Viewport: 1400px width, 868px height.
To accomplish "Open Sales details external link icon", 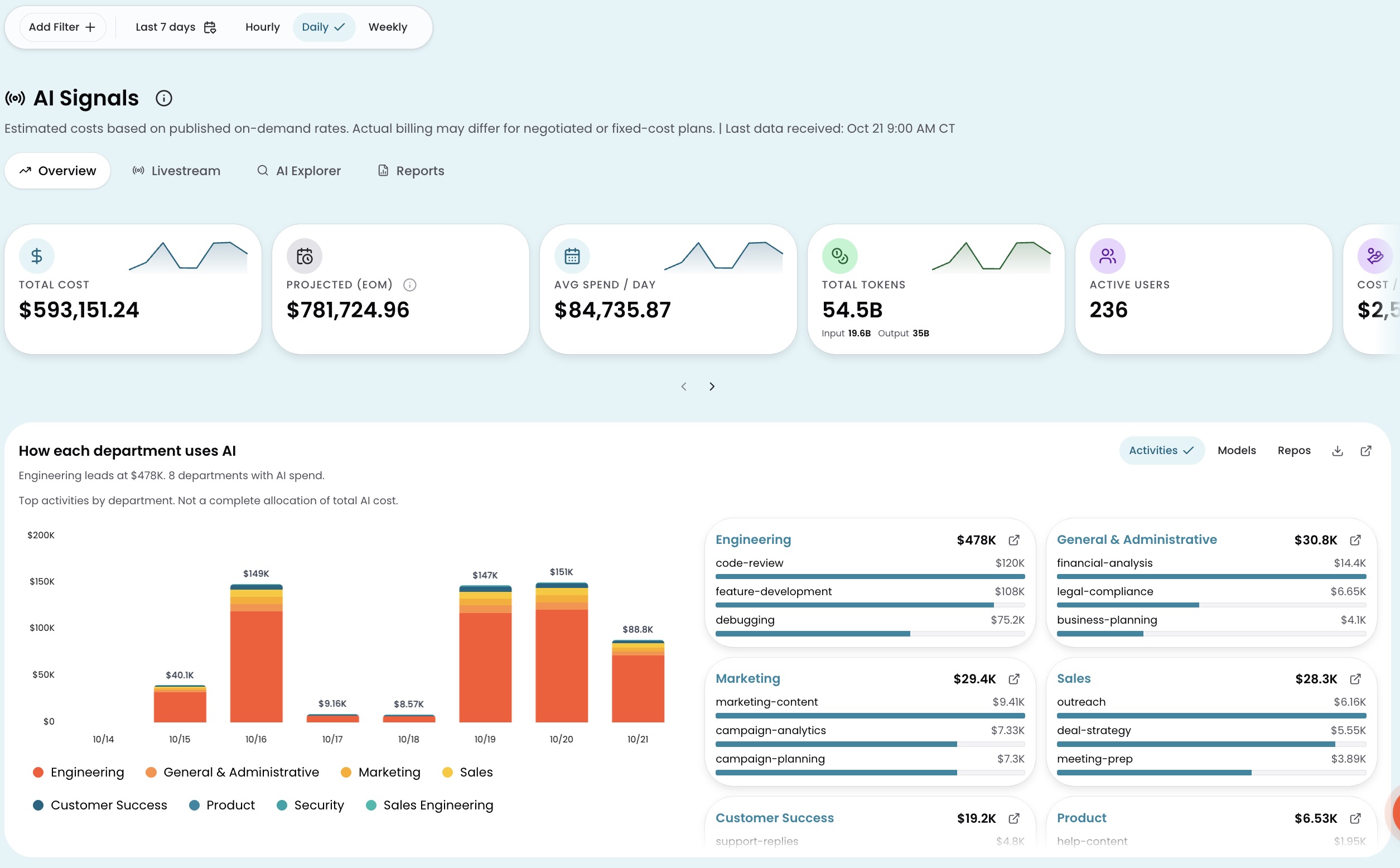I will [x=1355, y=679].
